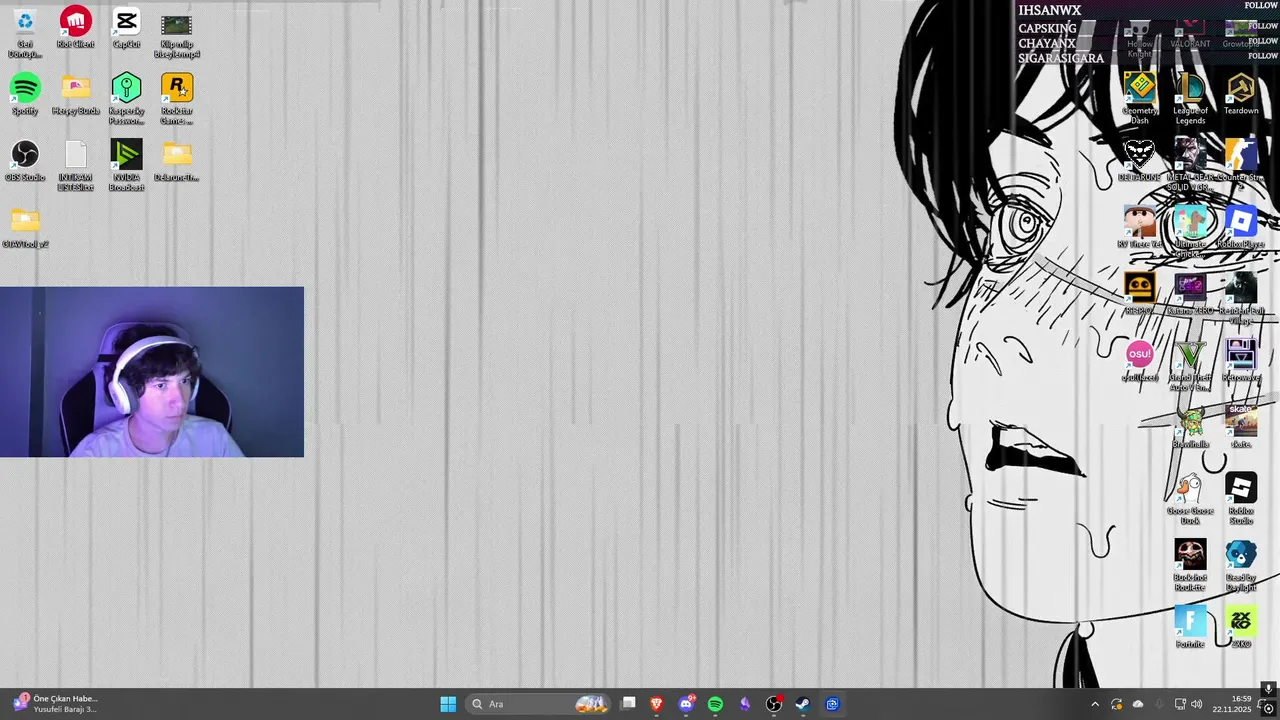Click the taskbar search box 'Ara'
The image size is (1280, 720).
click(540, 704)
